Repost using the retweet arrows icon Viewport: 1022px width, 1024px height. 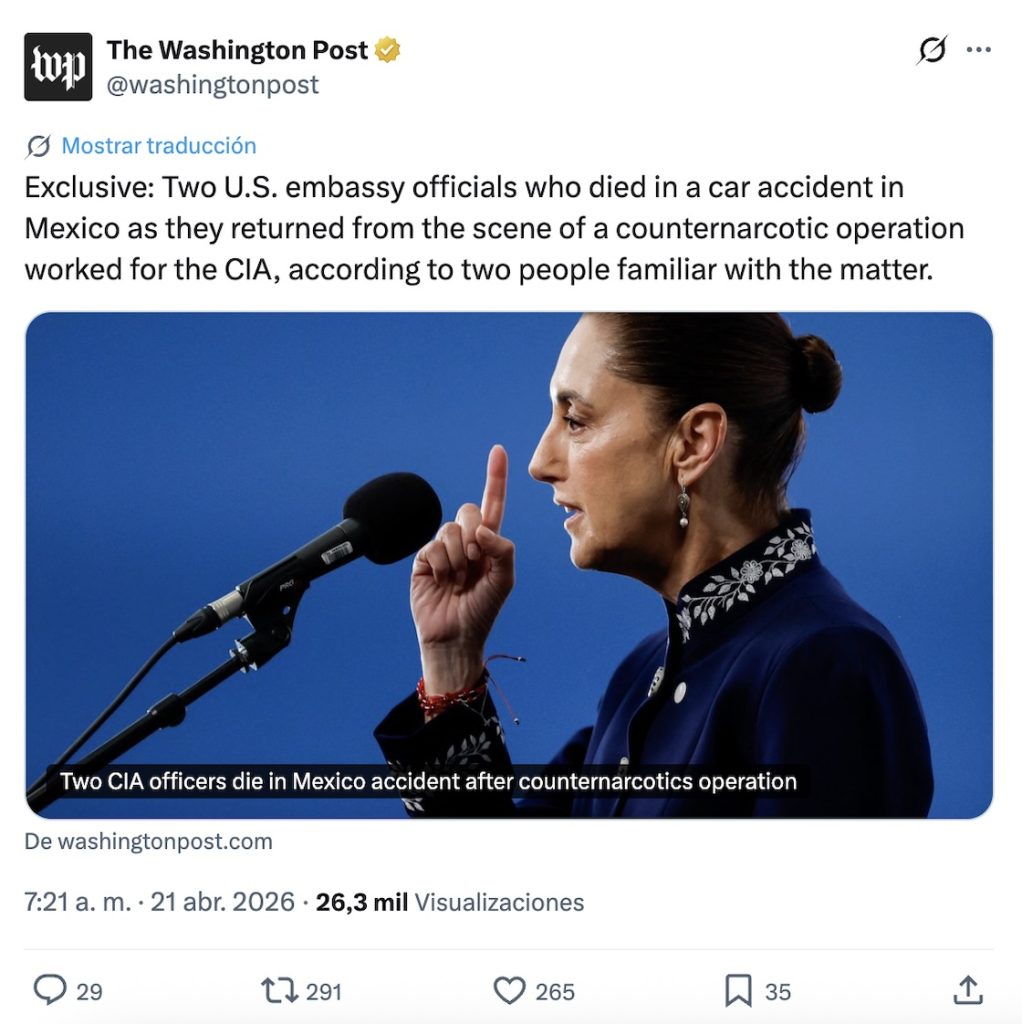pos(278,990)
